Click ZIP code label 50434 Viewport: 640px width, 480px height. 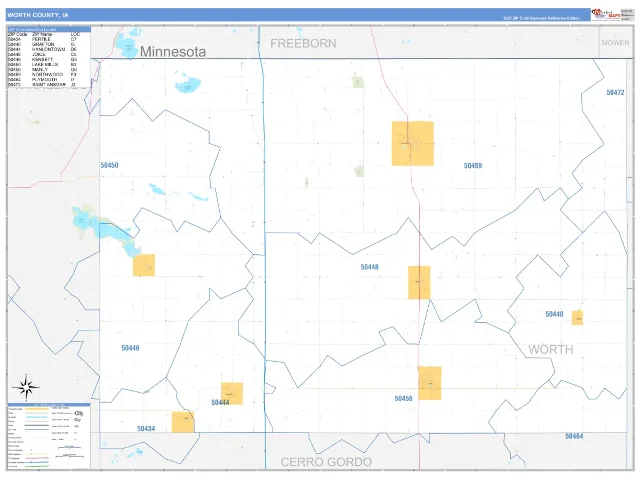click(146, 429)
